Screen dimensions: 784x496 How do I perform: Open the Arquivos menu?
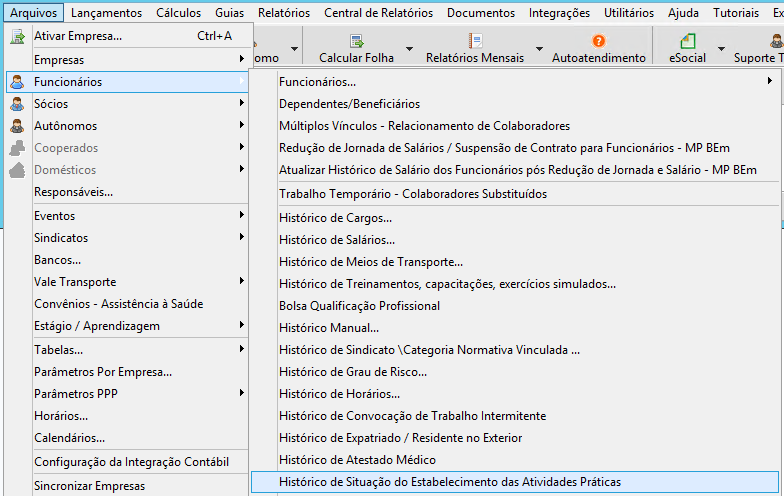(34, 12)
